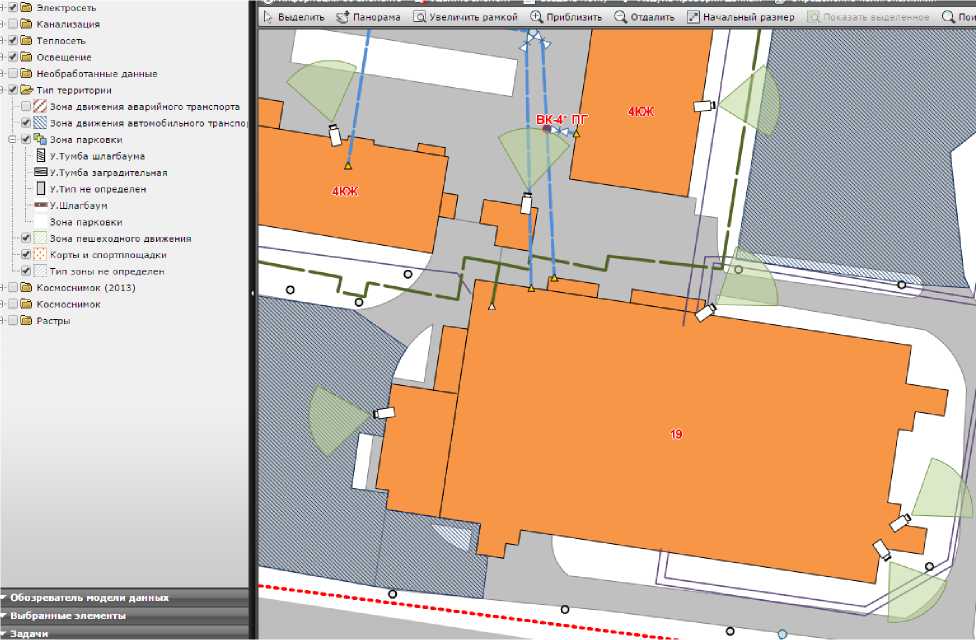
Task: Open the 'Выбранные элементы' panel
Action: (x=68, y=615)
